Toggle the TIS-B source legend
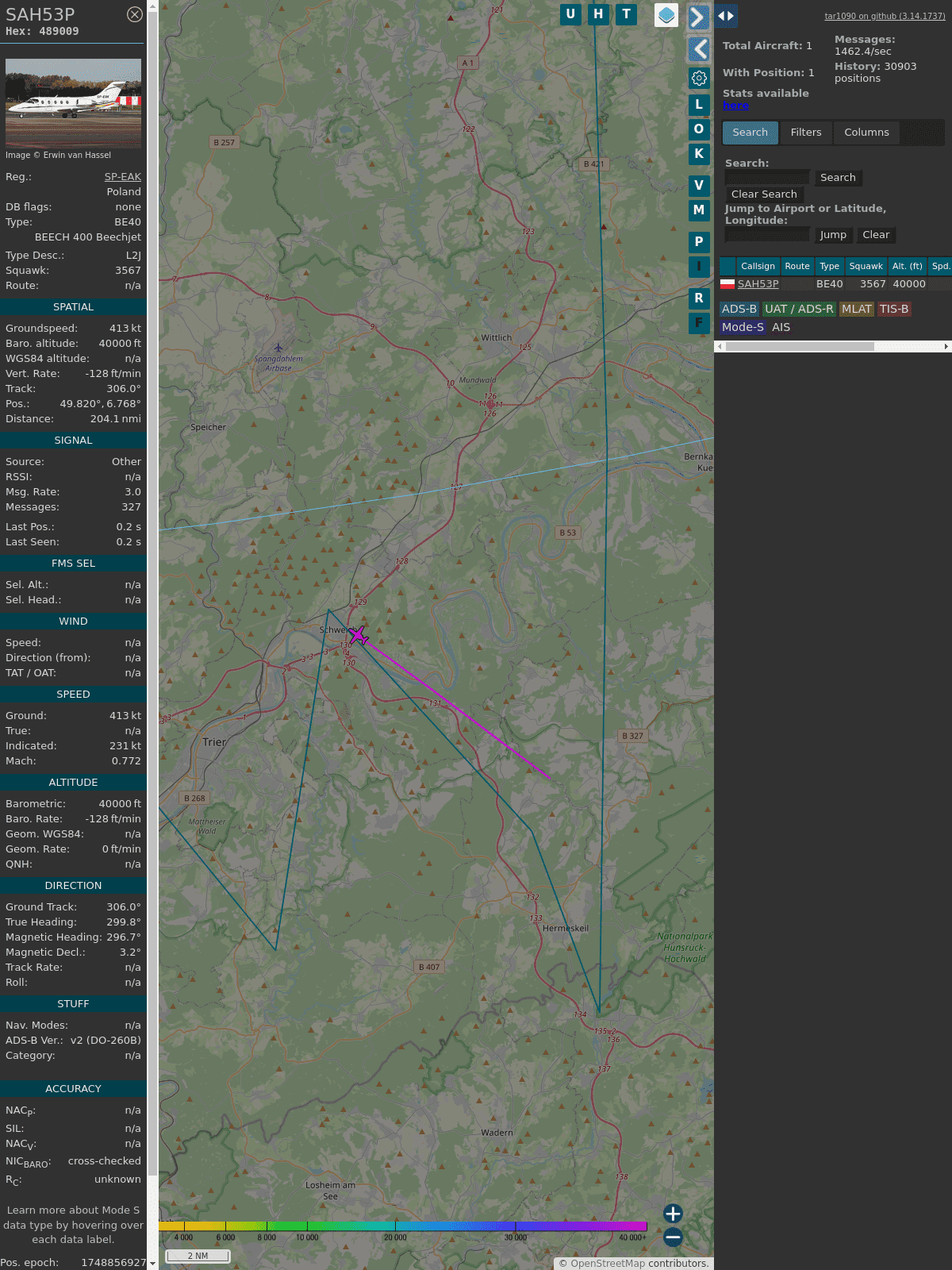952x1270 pixels. click(x=894, y=310)
